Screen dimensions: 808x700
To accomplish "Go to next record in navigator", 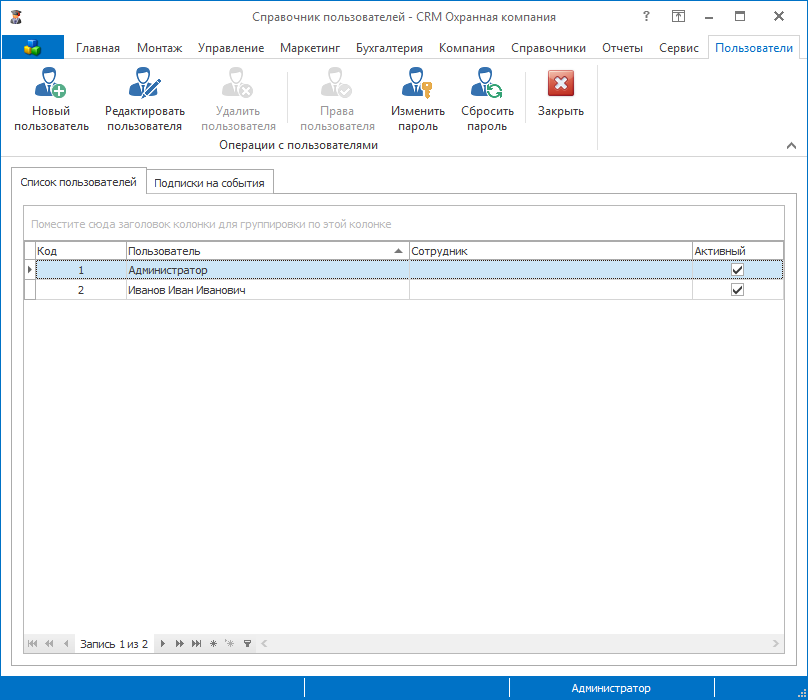I will click(163, 643).
